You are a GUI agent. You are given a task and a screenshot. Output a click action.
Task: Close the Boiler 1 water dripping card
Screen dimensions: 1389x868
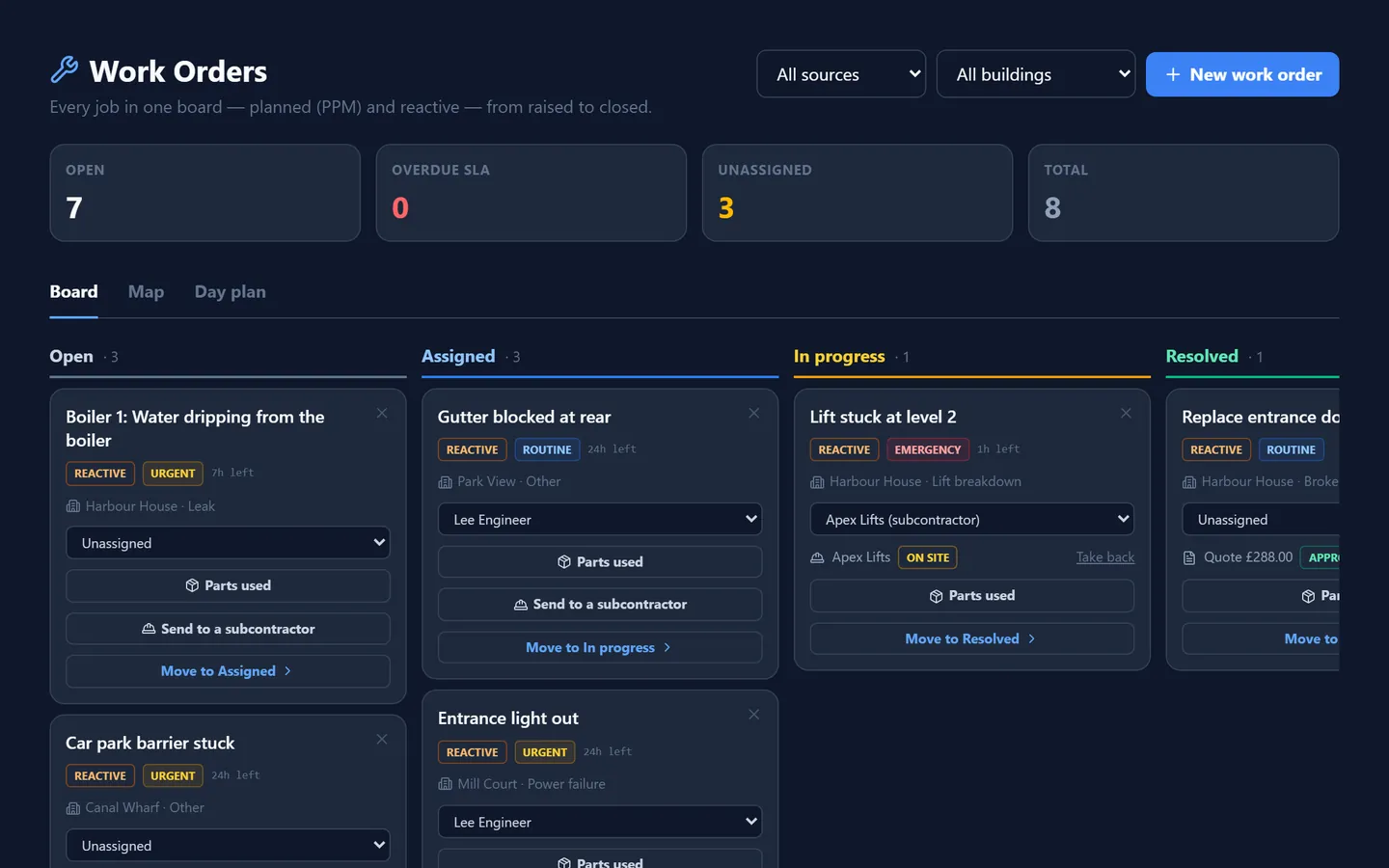coord(382,414)
